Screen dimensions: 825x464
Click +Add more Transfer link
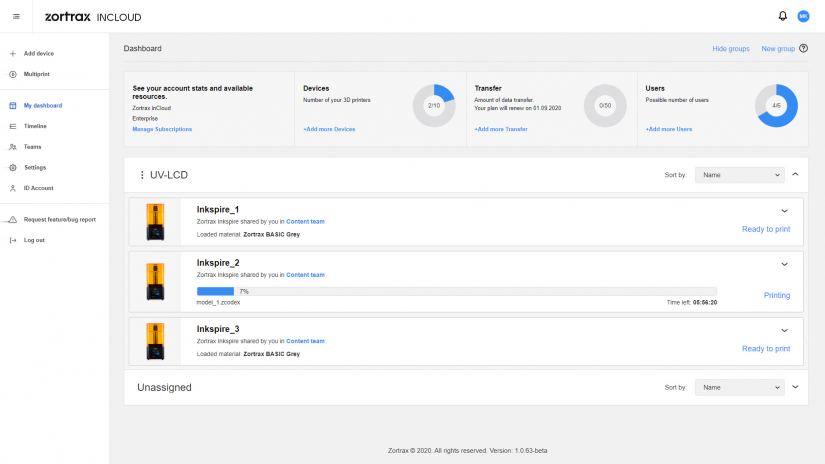pos(501,129)
